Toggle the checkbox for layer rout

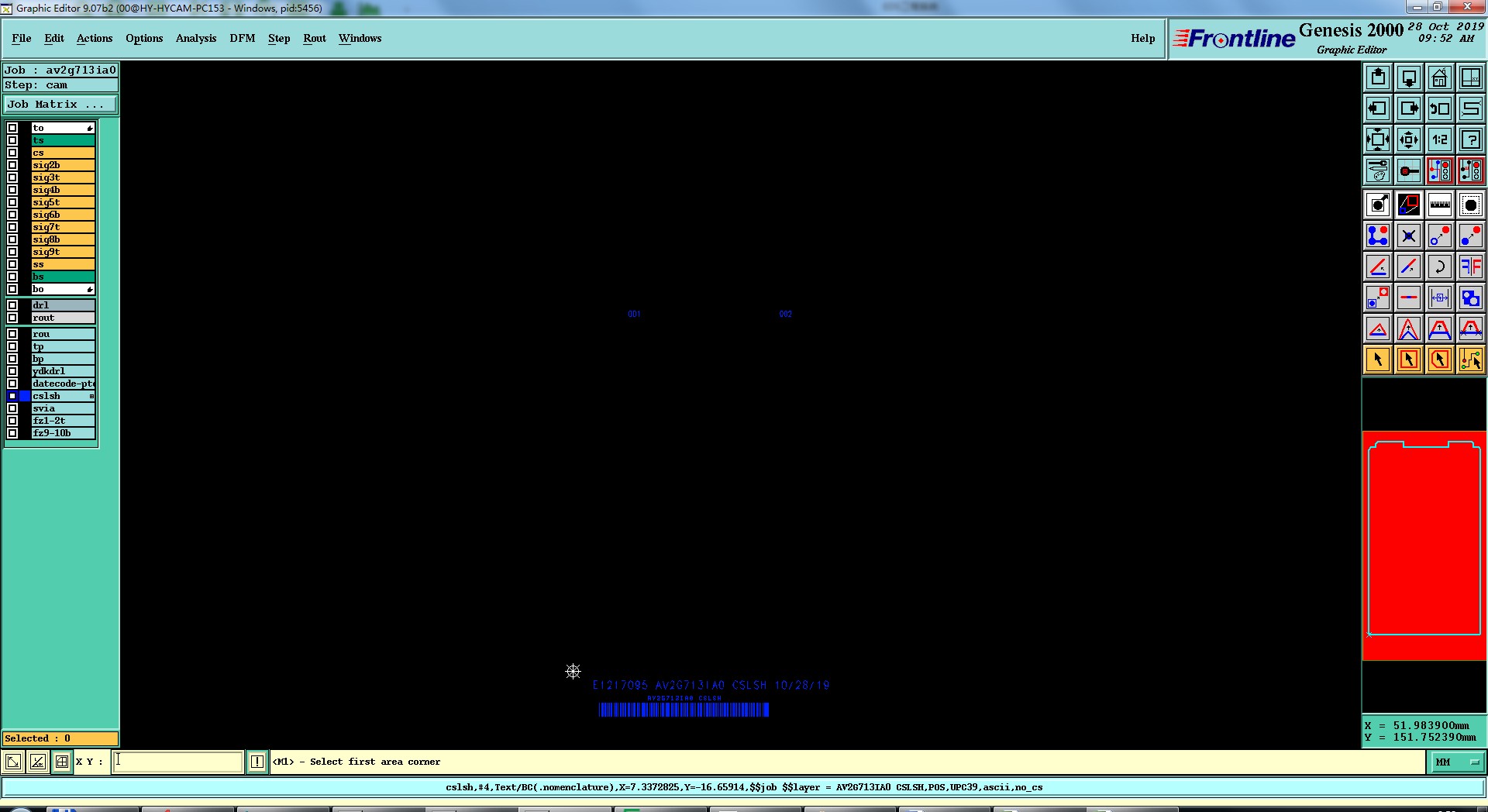pos(12,318)
